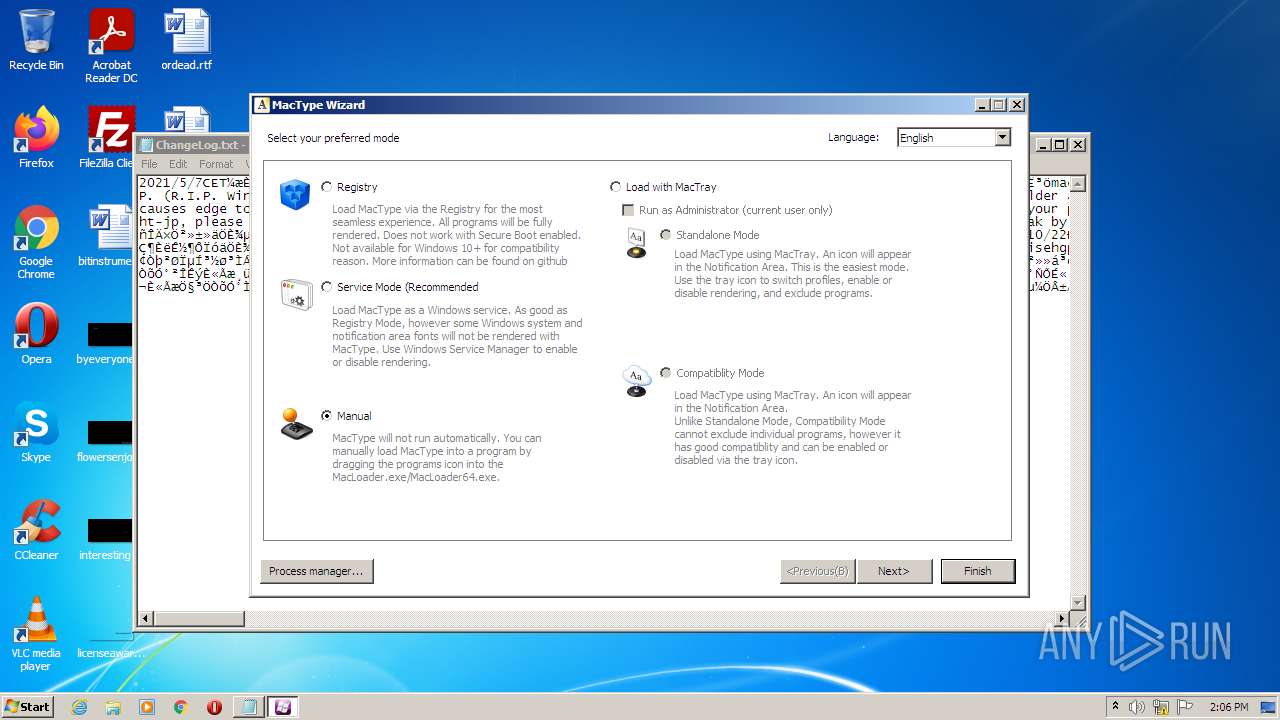This screenshot has height=720, width=1280.
Task: Open Acrobat Reader DC desktop icon
Action: pos(111,46)
